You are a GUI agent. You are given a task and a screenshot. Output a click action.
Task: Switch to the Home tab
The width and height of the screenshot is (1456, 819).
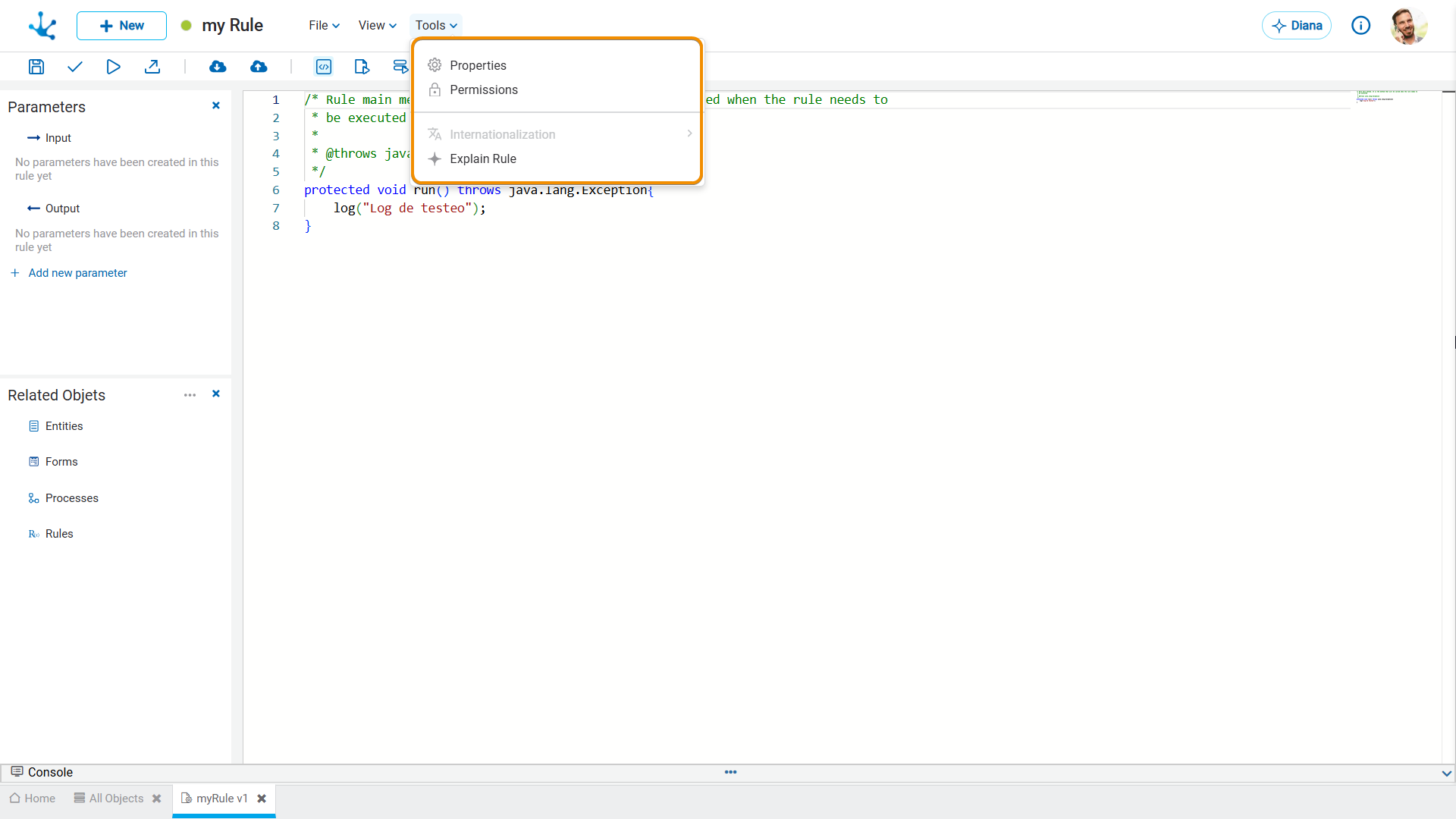33,799
